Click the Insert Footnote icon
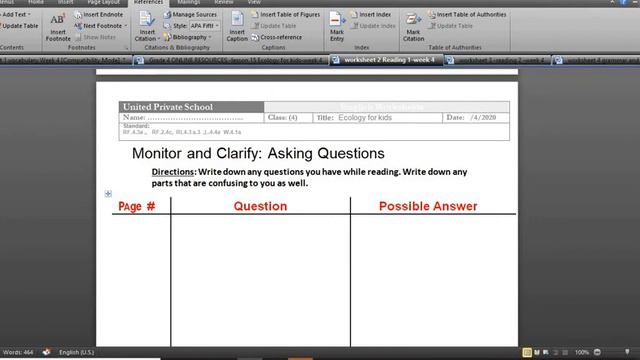 (58, 20)
